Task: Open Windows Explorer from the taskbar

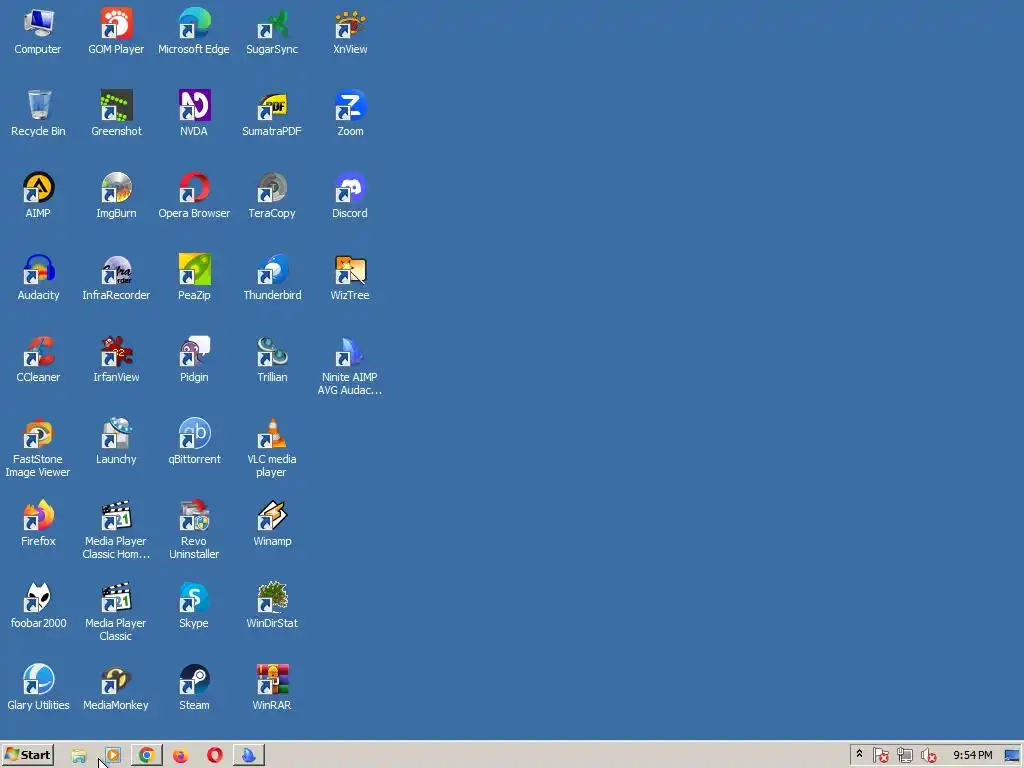Action: [x=79, y=756]
